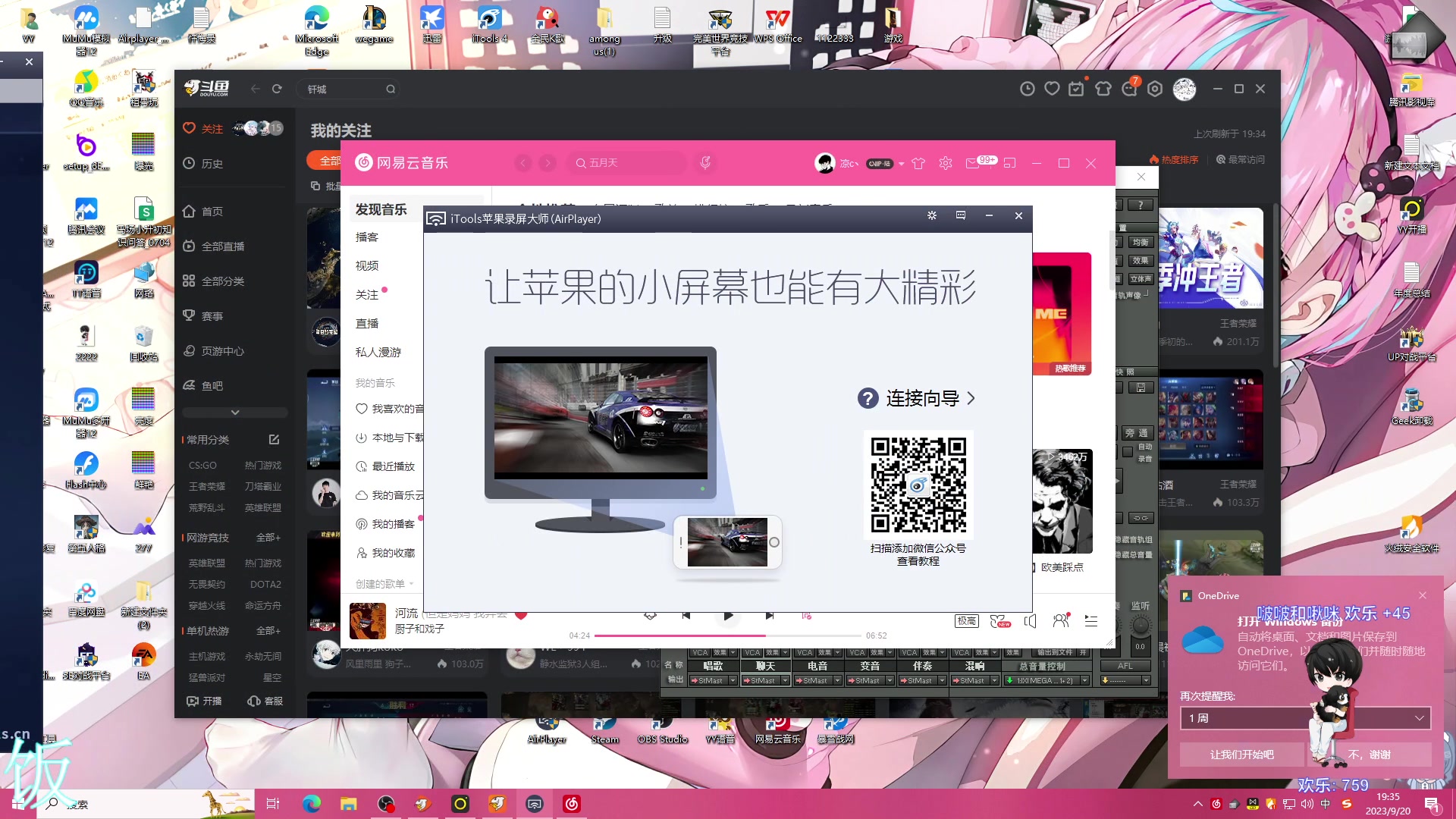Open NetEase Music mail inbox icon
This screenshot has height=819, width=1456.
pyautogui.click(x=972, y=163)
